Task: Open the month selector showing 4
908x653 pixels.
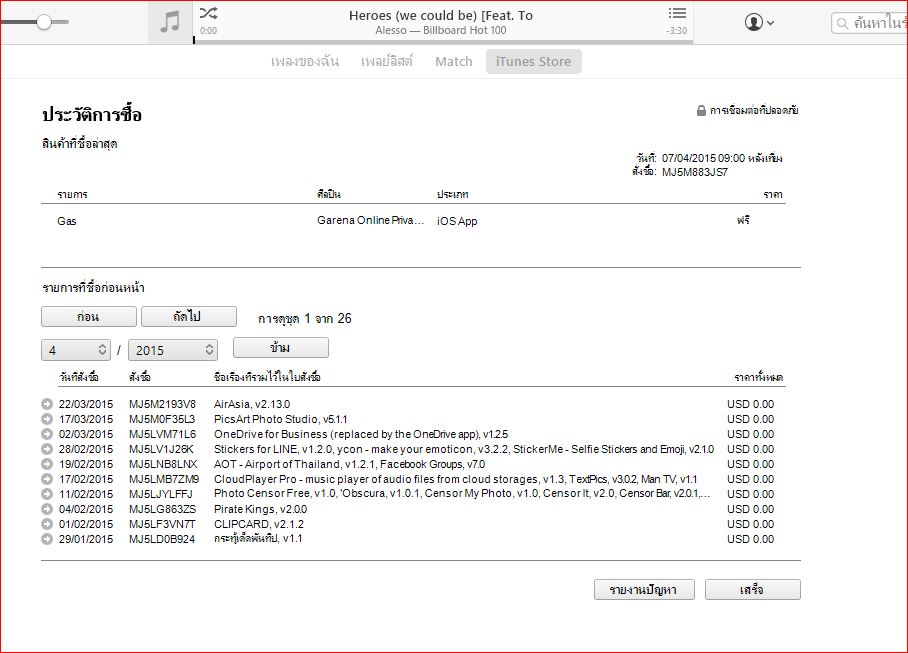Action: (75, 350)
